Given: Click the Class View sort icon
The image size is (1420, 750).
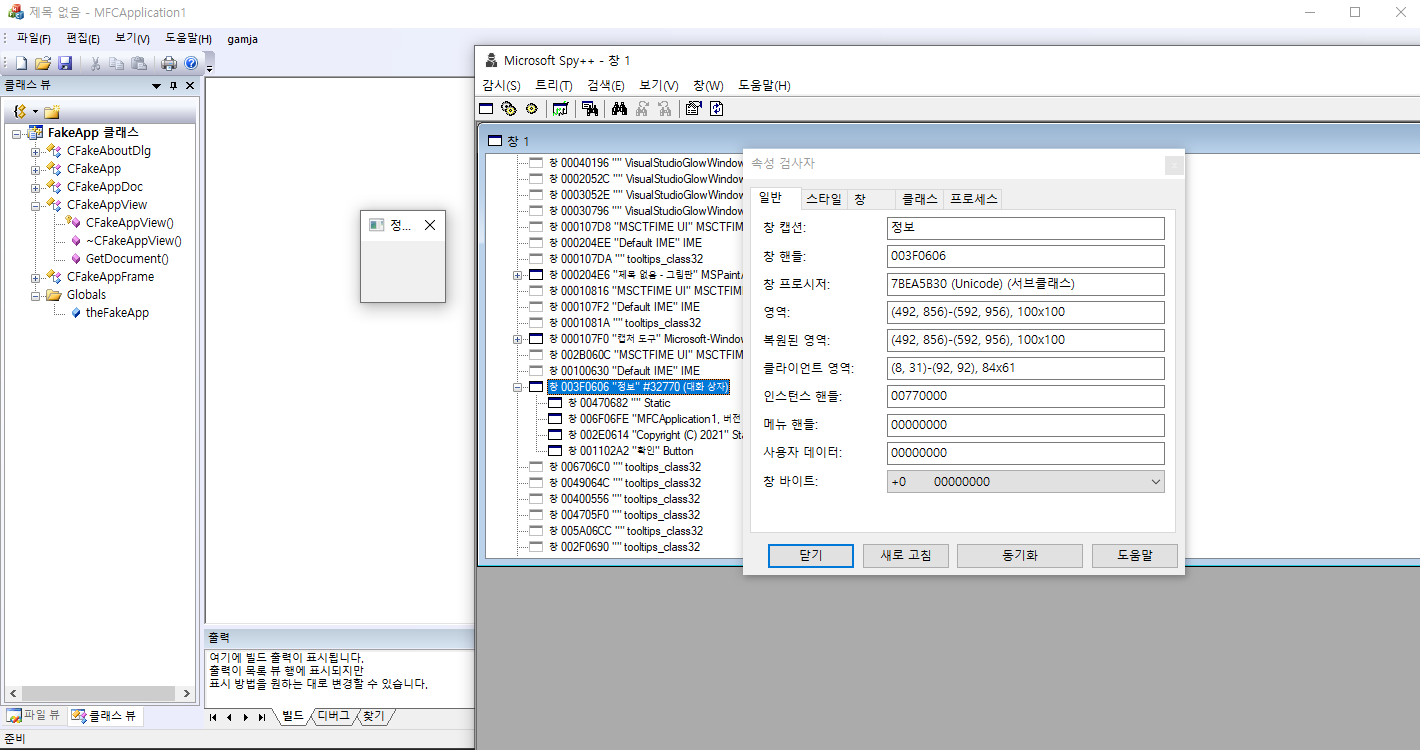Looking at the screenshot, I should coord(20,111).
